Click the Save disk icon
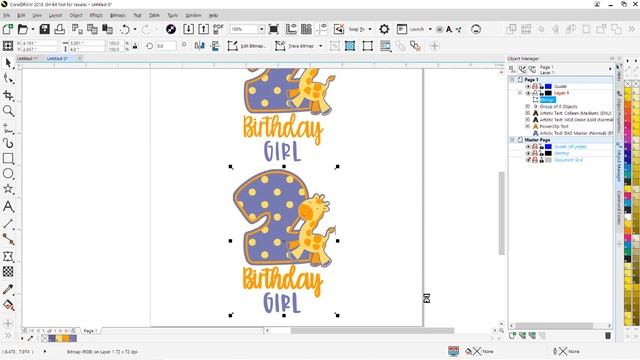This screenshot has height=360, width=640. click(44, 29)
